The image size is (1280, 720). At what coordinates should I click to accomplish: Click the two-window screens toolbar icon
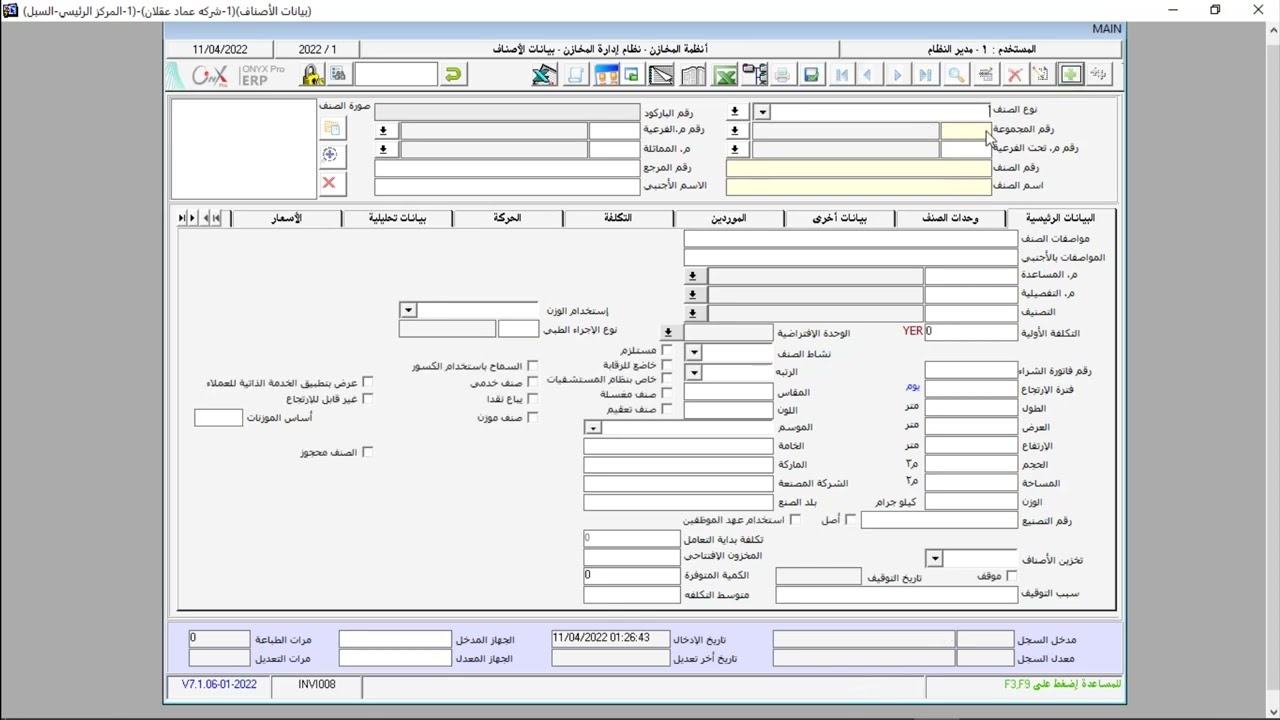[606, 75]
